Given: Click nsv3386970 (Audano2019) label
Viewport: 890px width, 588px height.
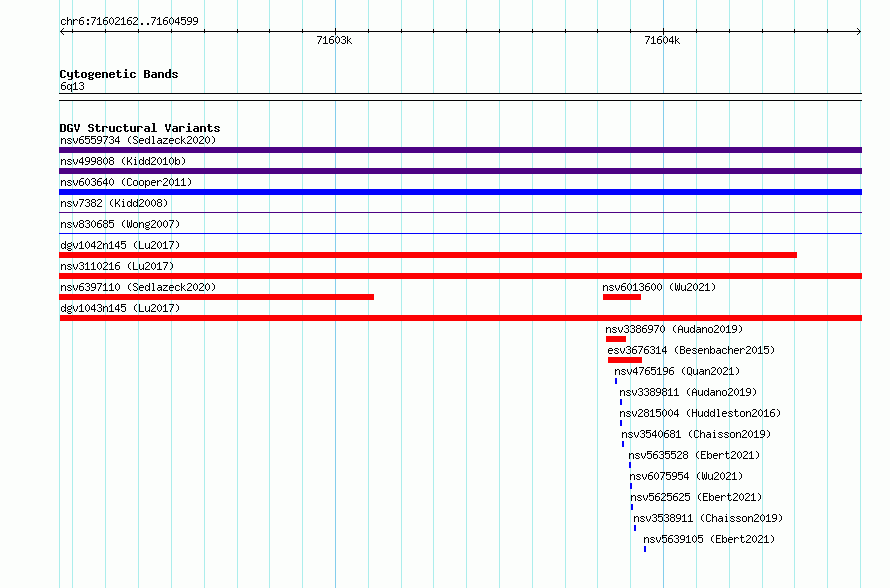Looking at the screenshot, I should click(674, 329).
